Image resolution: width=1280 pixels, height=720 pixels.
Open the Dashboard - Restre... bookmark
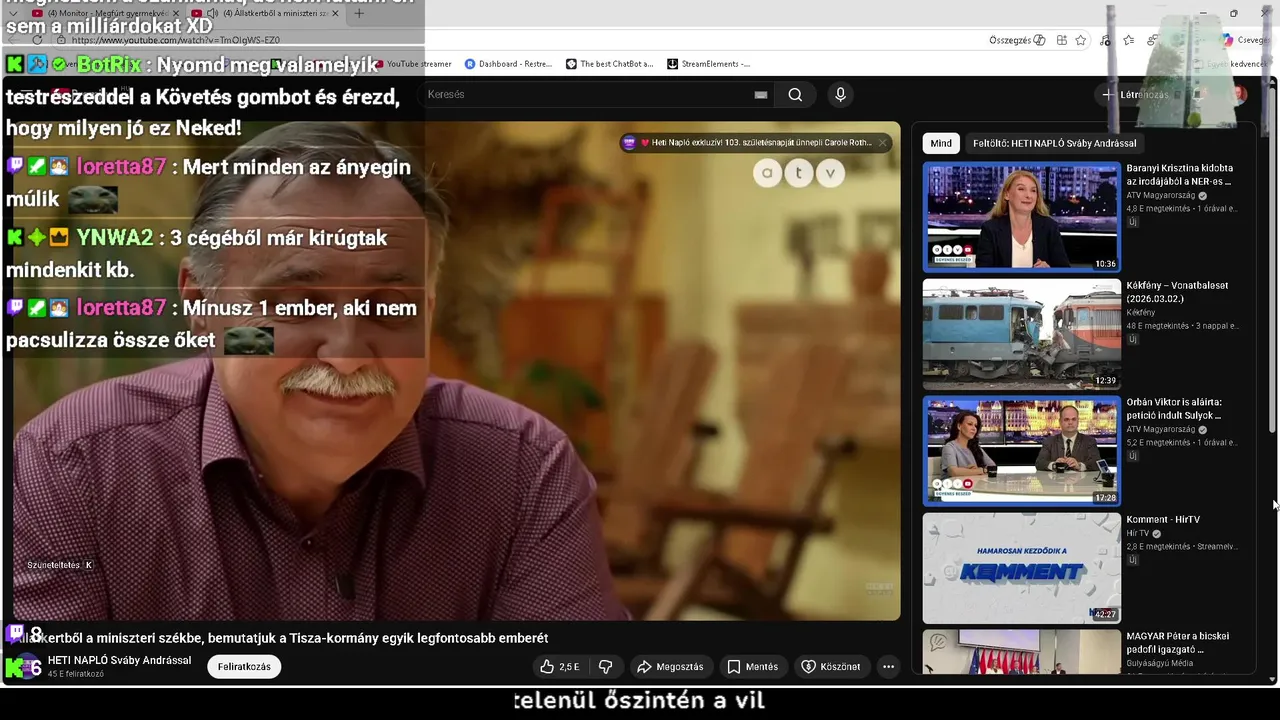pos(507,64)
